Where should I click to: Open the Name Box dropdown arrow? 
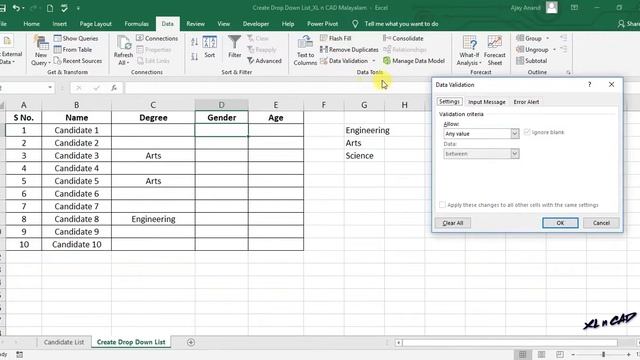tap(50, 87)
